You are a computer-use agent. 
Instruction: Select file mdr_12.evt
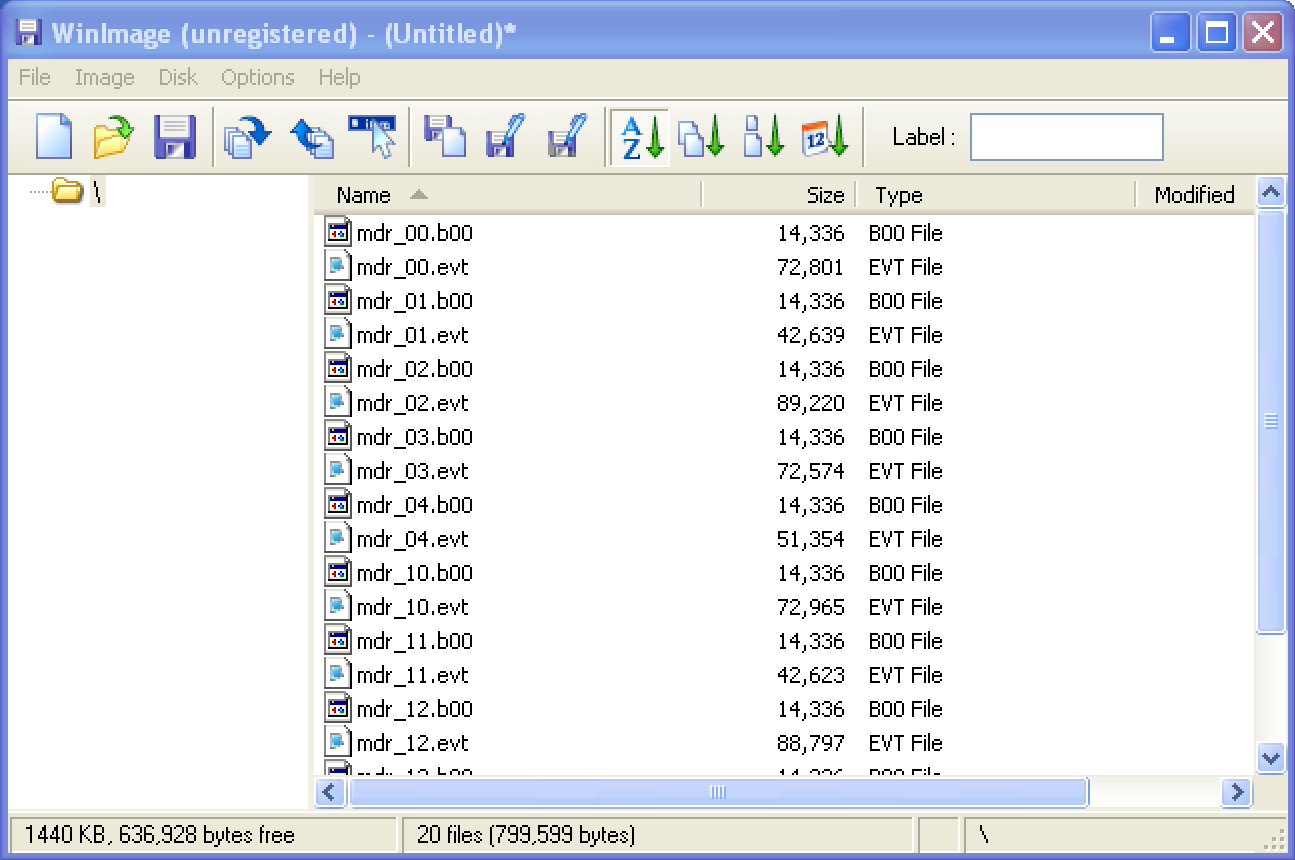coord(412,744)
